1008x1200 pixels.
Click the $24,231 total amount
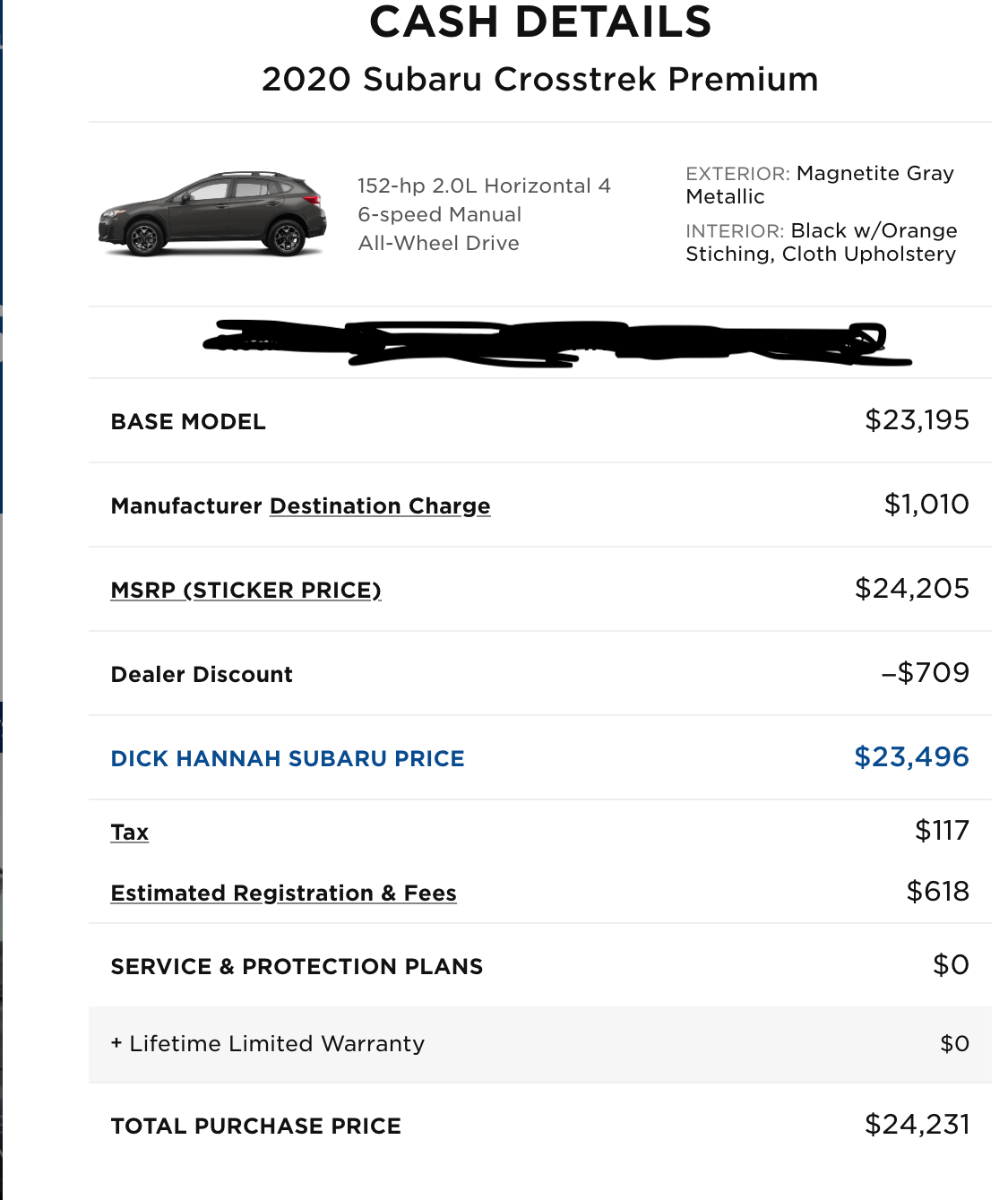pos(917,1125)
